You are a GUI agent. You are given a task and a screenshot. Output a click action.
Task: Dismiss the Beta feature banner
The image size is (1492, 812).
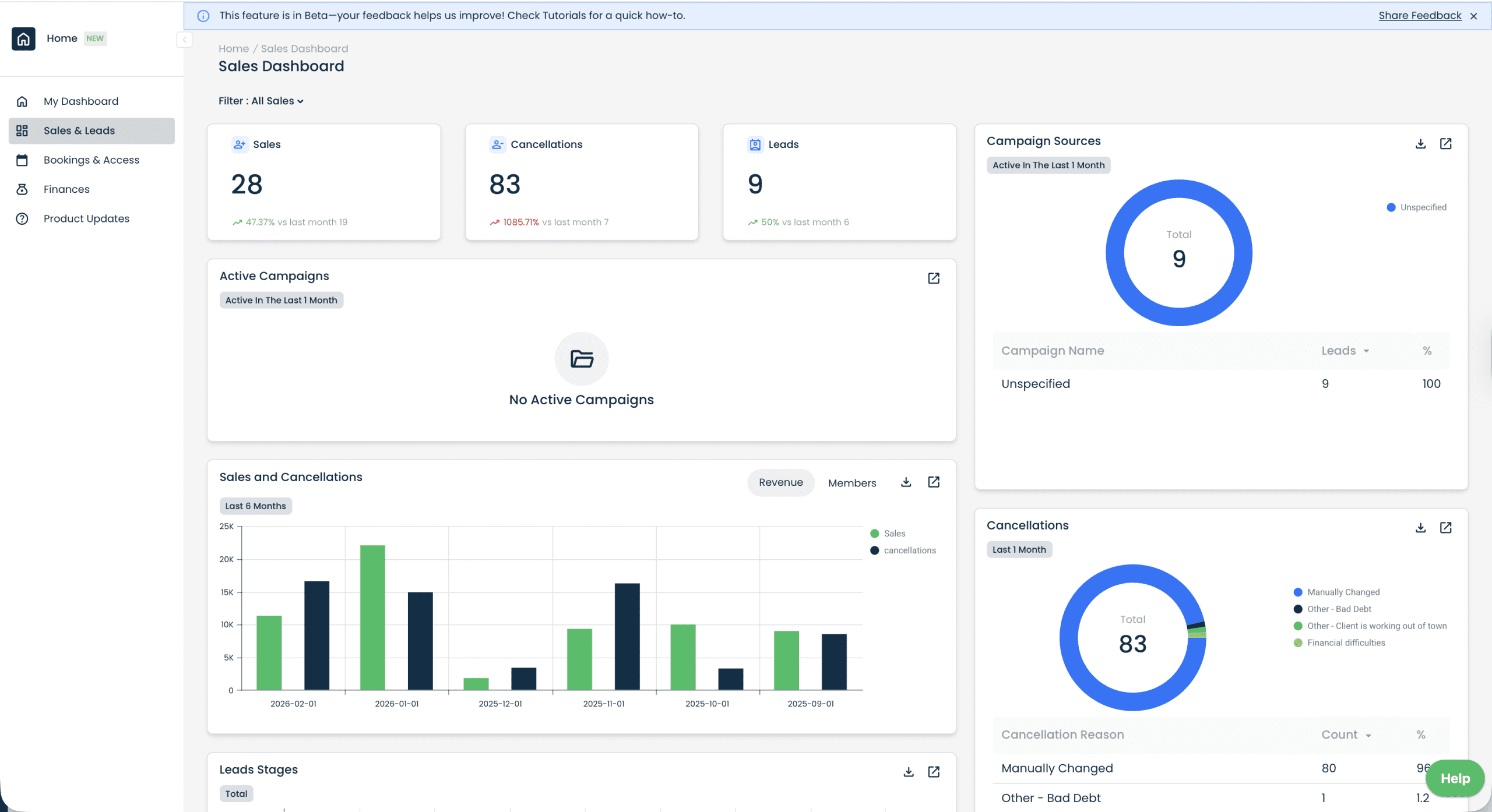(1473, 16)
